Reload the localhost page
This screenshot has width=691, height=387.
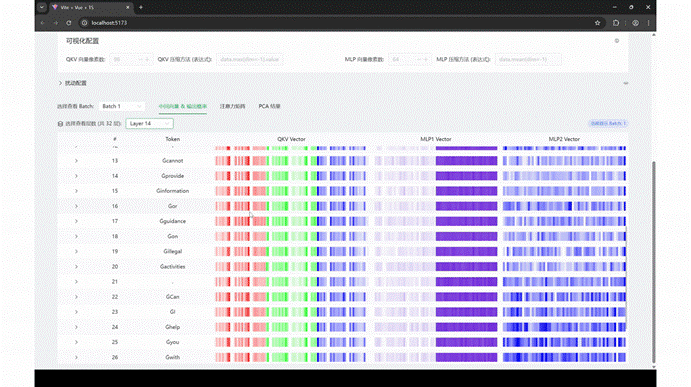pos(69,23)
